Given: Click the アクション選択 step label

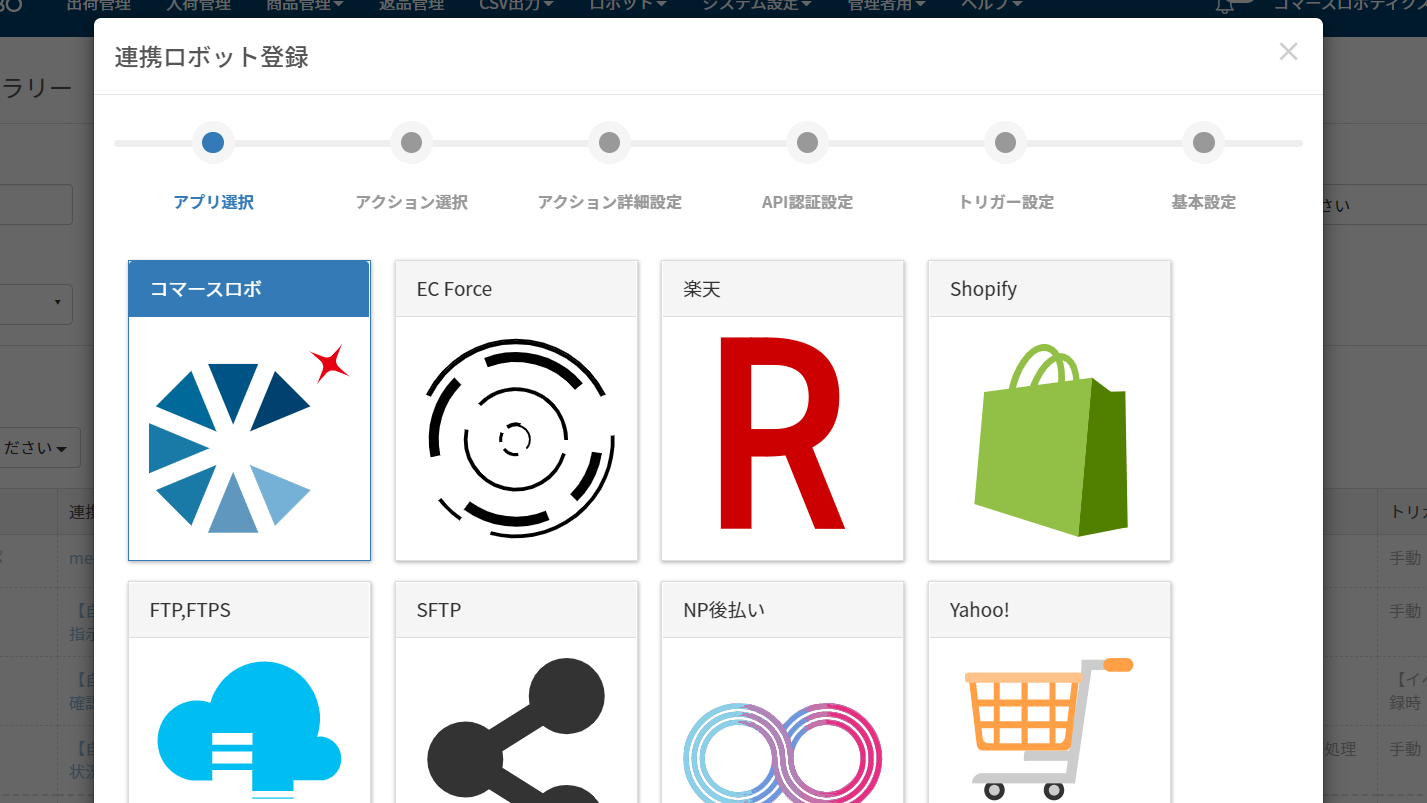Looking at the screenshot, I should click(411, 202).
